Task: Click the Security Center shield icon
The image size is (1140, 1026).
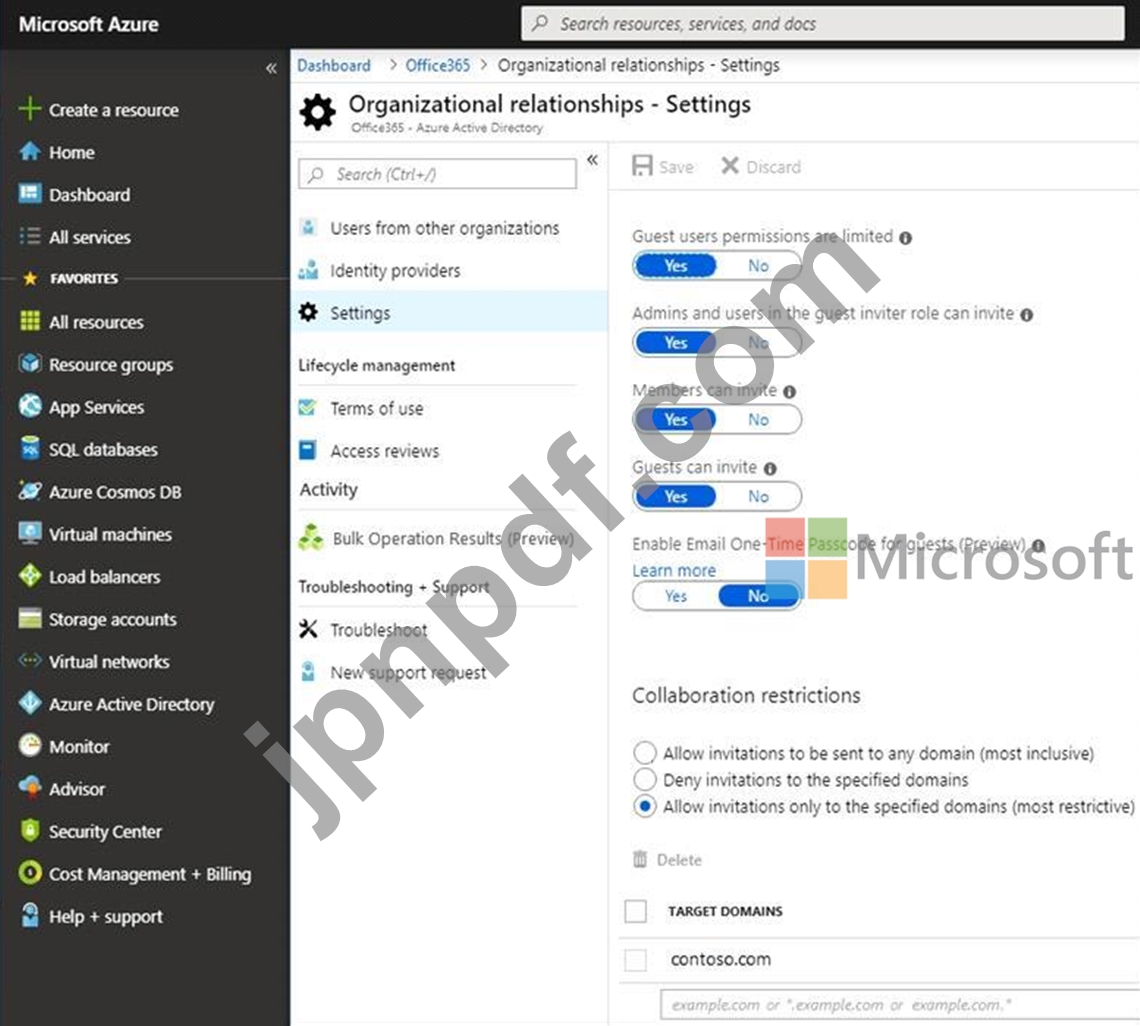Action: coord(30,830)
